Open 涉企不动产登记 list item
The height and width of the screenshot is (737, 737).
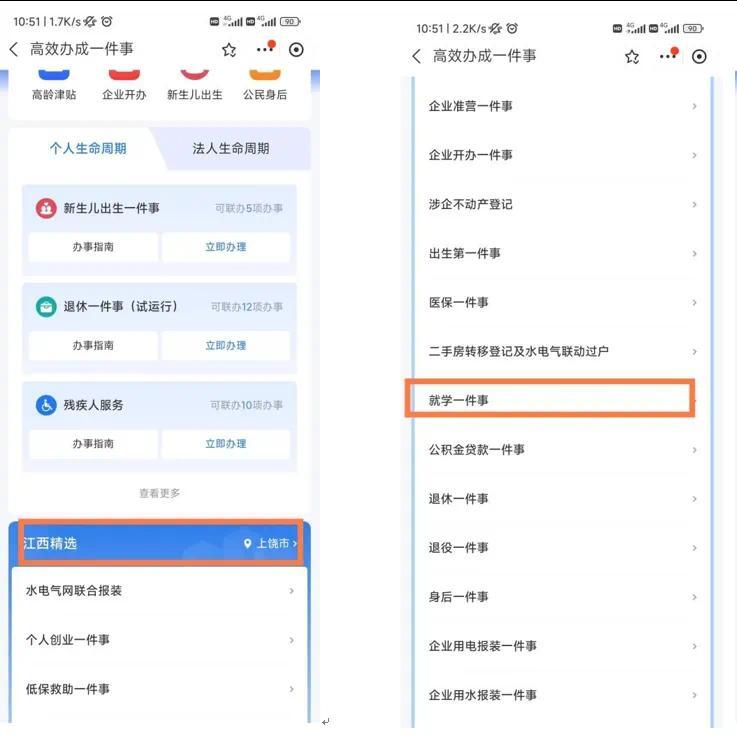click(563, 204)
